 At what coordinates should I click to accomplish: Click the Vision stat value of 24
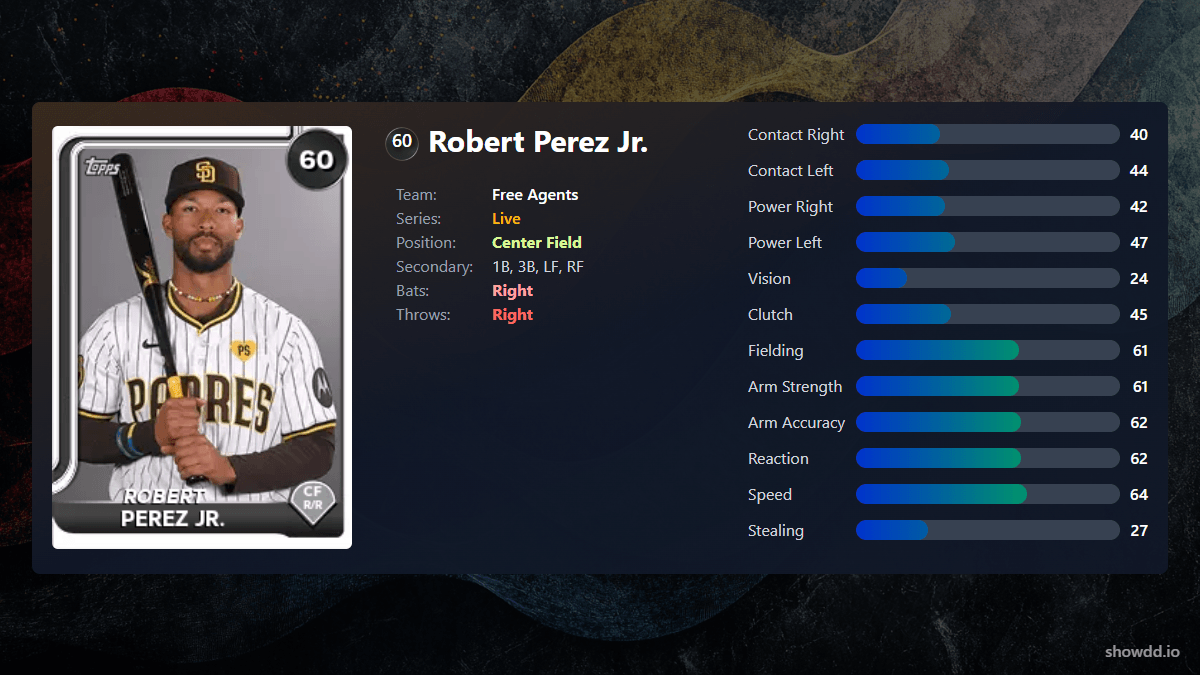1139,278
